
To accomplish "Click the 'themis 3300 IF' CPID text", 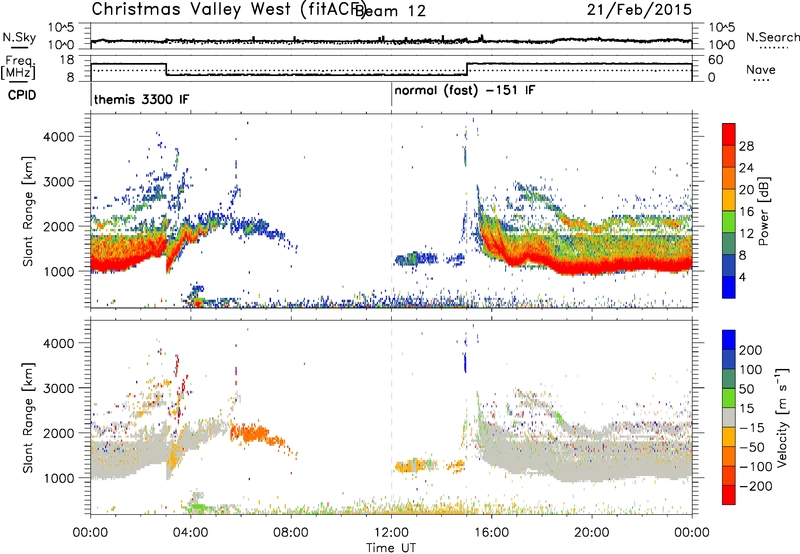I will click(x=141, y=99).
